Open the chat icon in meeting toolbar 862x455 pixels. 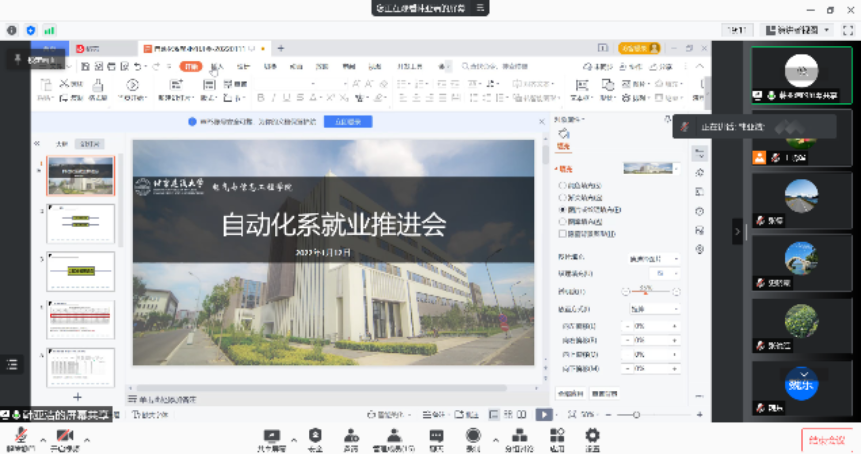click(436, 436)
